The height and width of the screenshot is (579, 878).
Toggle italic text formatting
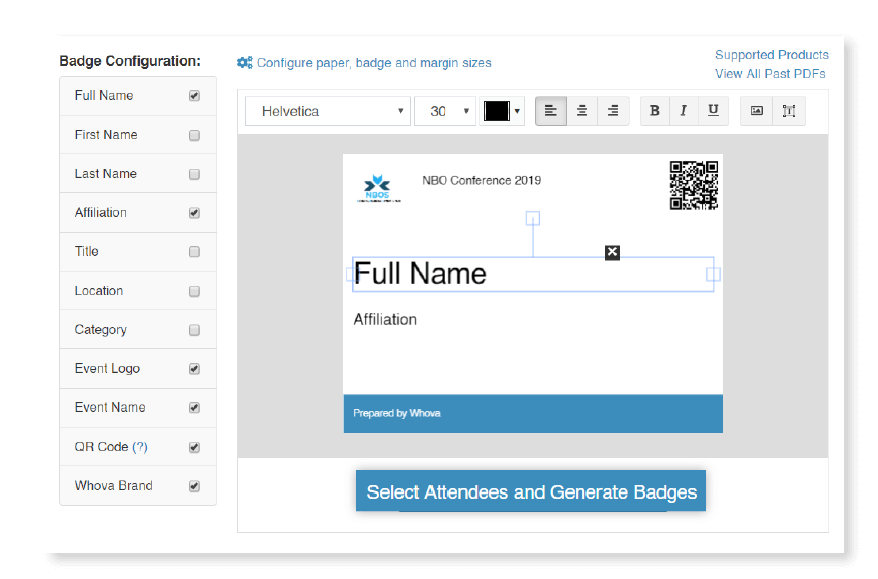[x=684, y=111]
